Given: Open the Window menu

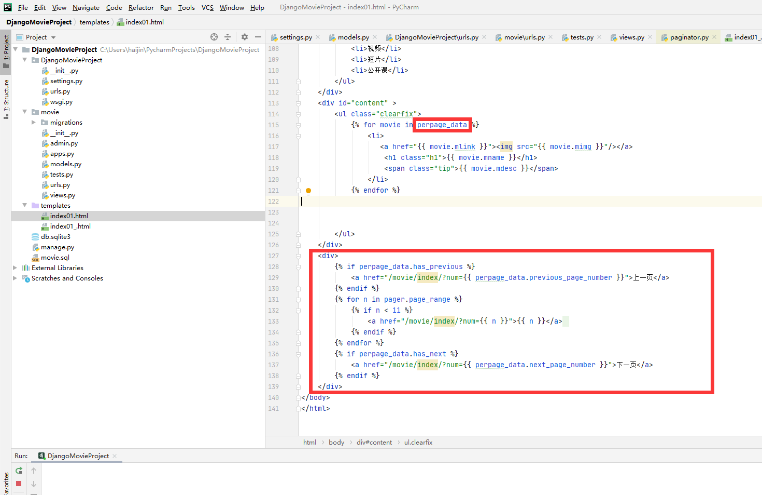Looking at the screenshot, I should pyautogui.click(x=232, y=7).
